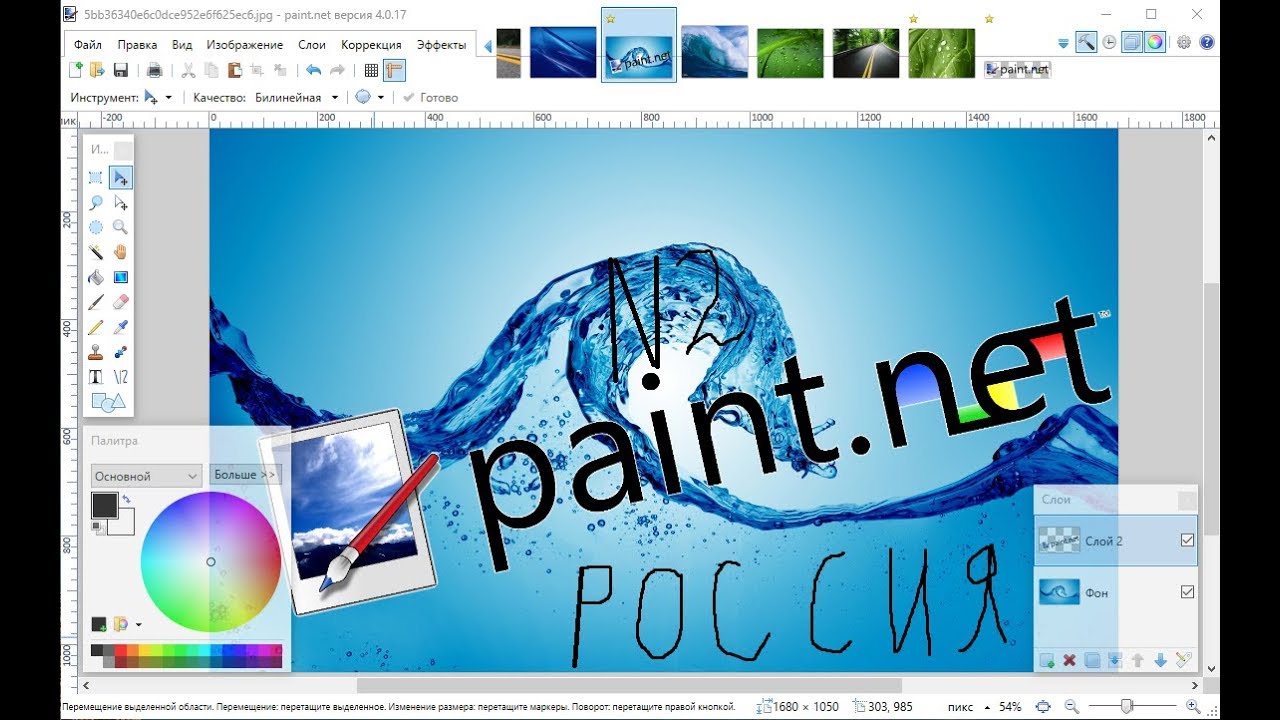This screenshot has width=1280, height=720.
Task: Open the Файл menu
Action: pos(87,45)
